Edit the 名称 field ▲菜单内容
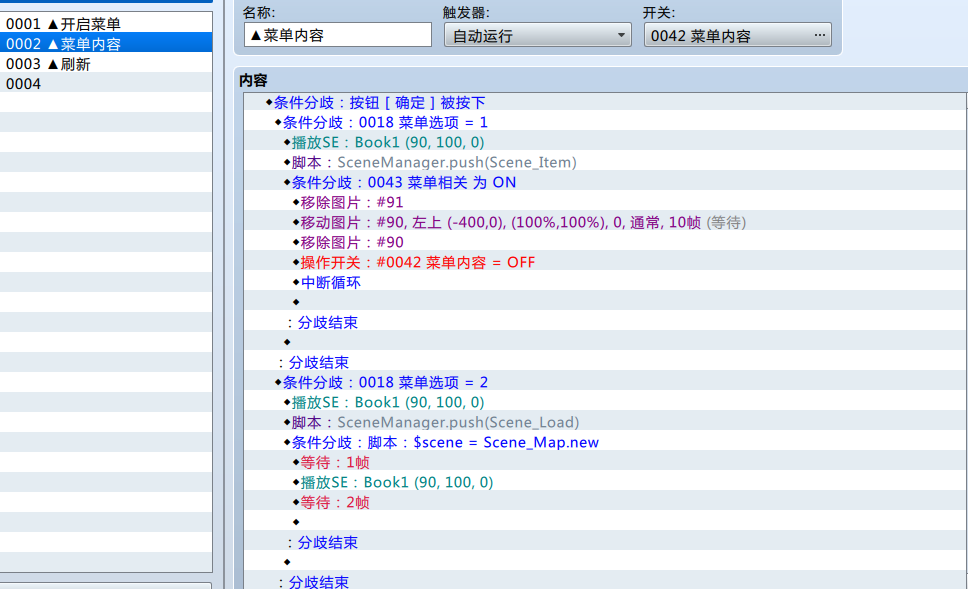The image size is (968, 589). click(x=338, y=35)
